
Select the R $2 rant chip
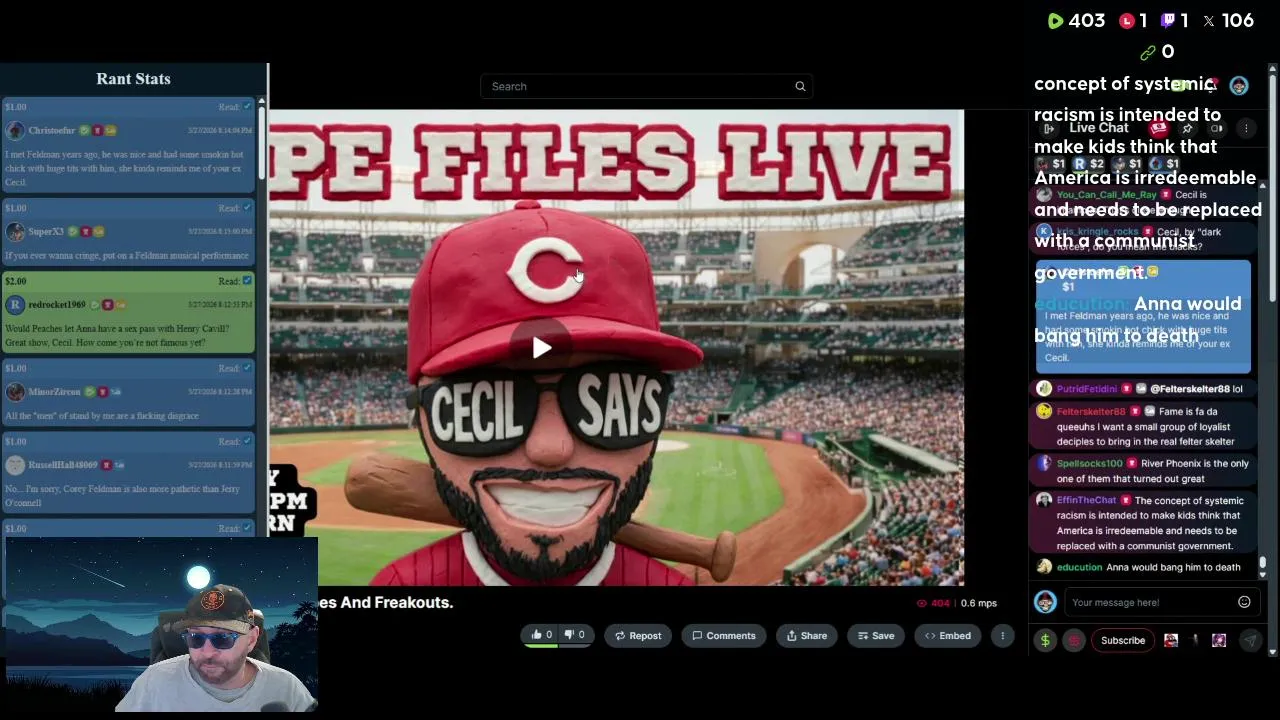[x=1088, y=164]
